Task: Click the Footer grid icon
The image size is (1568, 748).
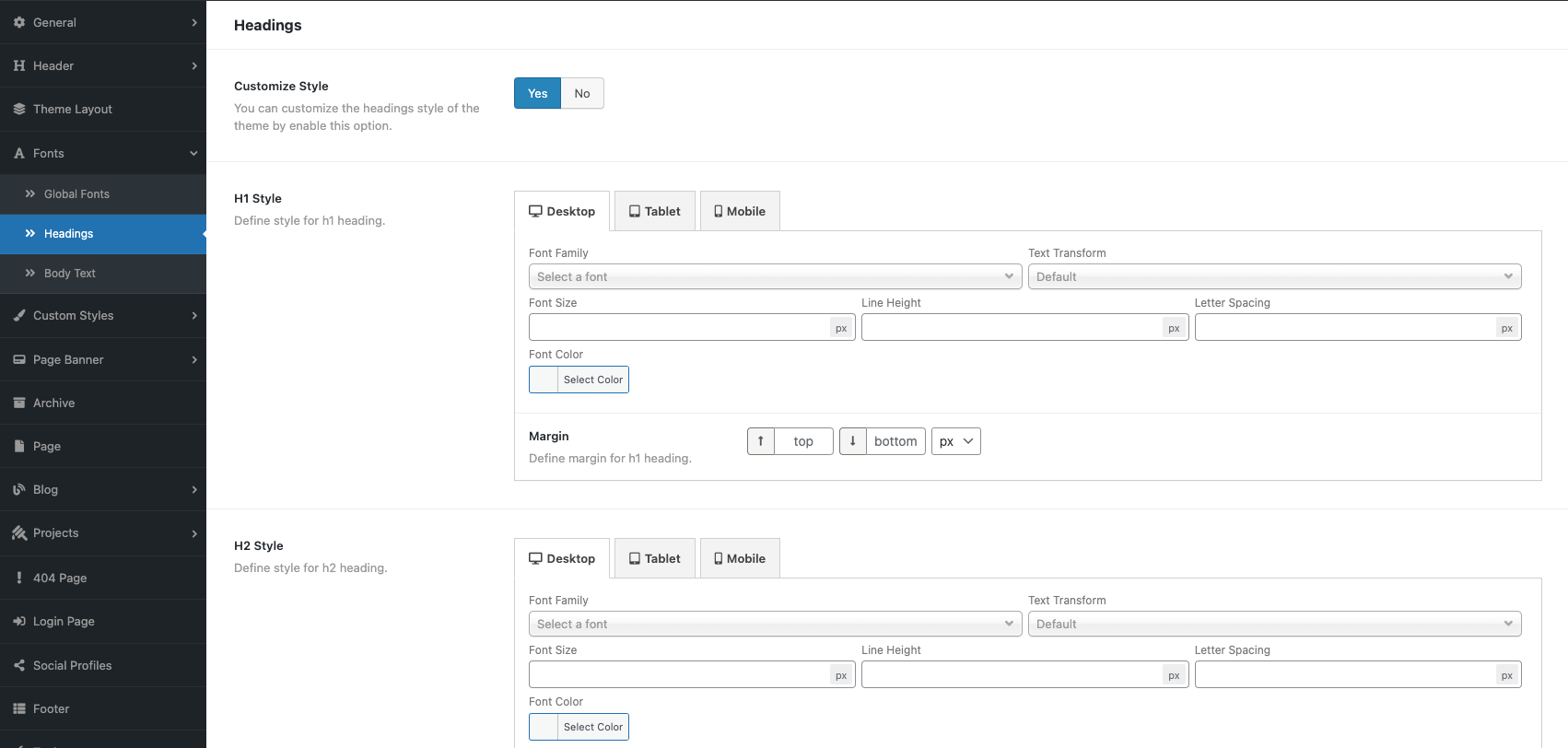Action: click(x=19, y=708)
